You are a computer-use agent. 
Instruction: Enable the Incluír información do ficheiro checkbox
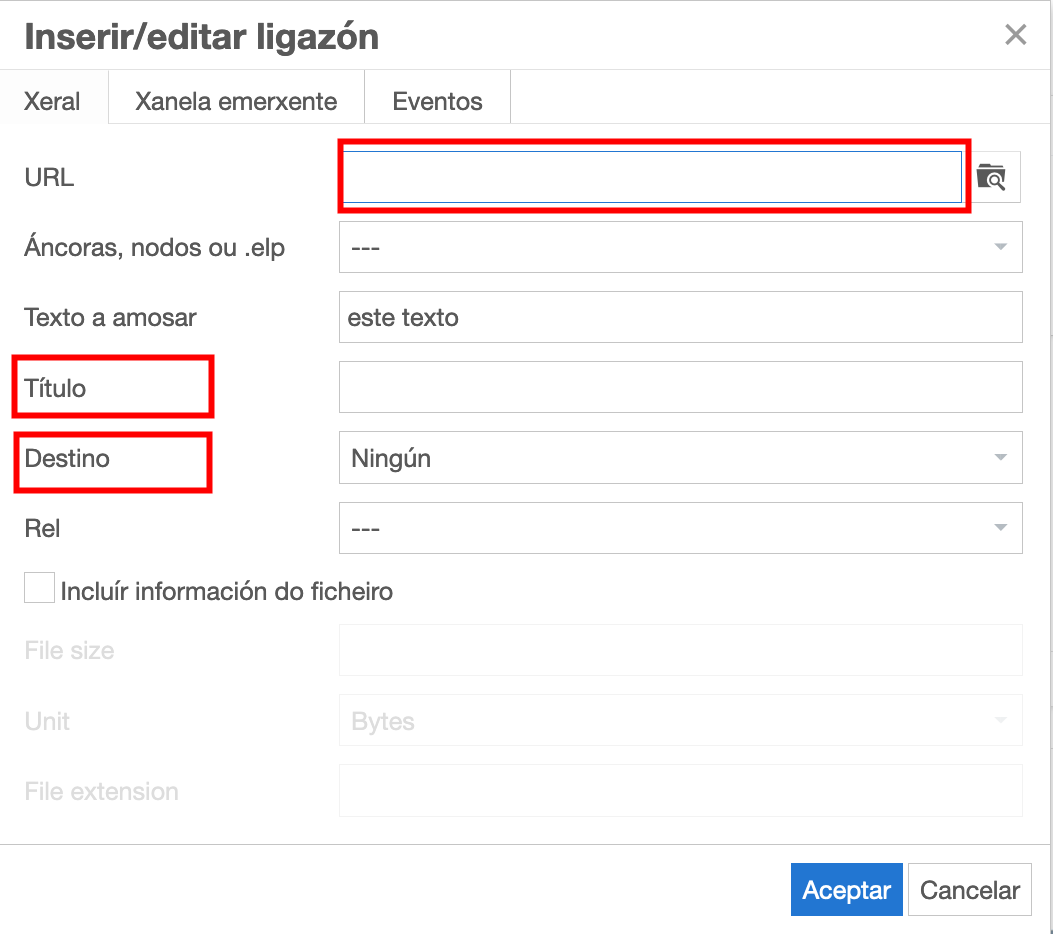38,587
